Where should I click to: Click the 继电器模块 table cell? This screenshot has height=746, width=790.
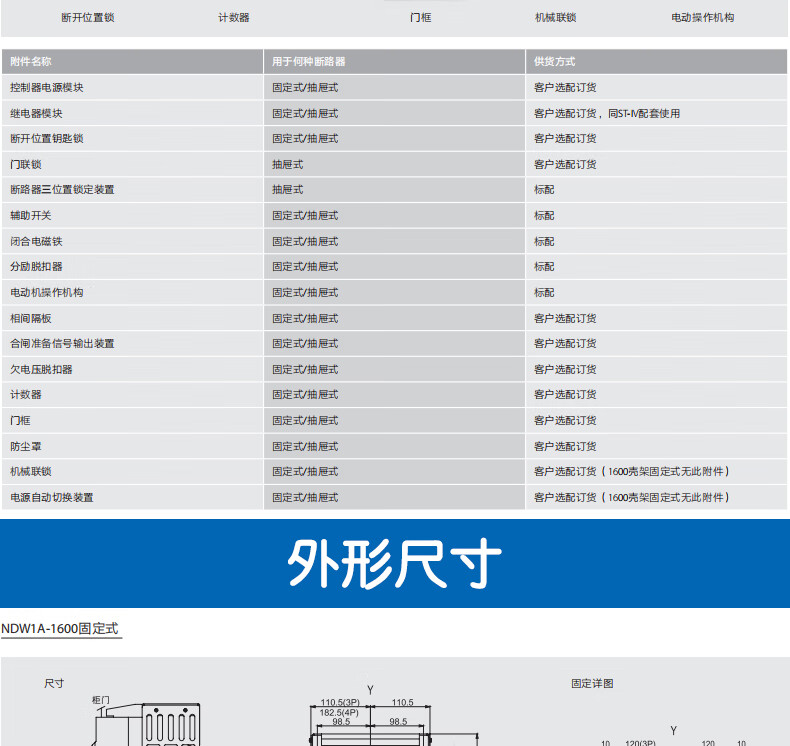[x=36, y=113]
